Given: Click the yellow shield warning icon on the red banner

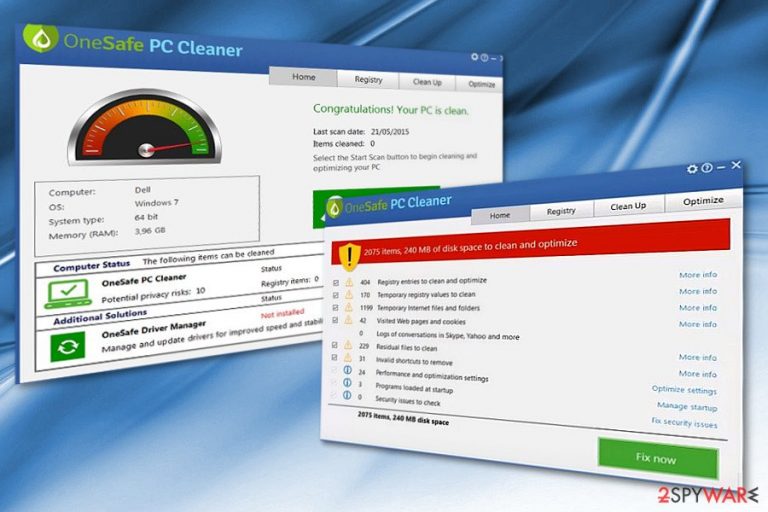Looking at the screenshot, I should point(349,256).
